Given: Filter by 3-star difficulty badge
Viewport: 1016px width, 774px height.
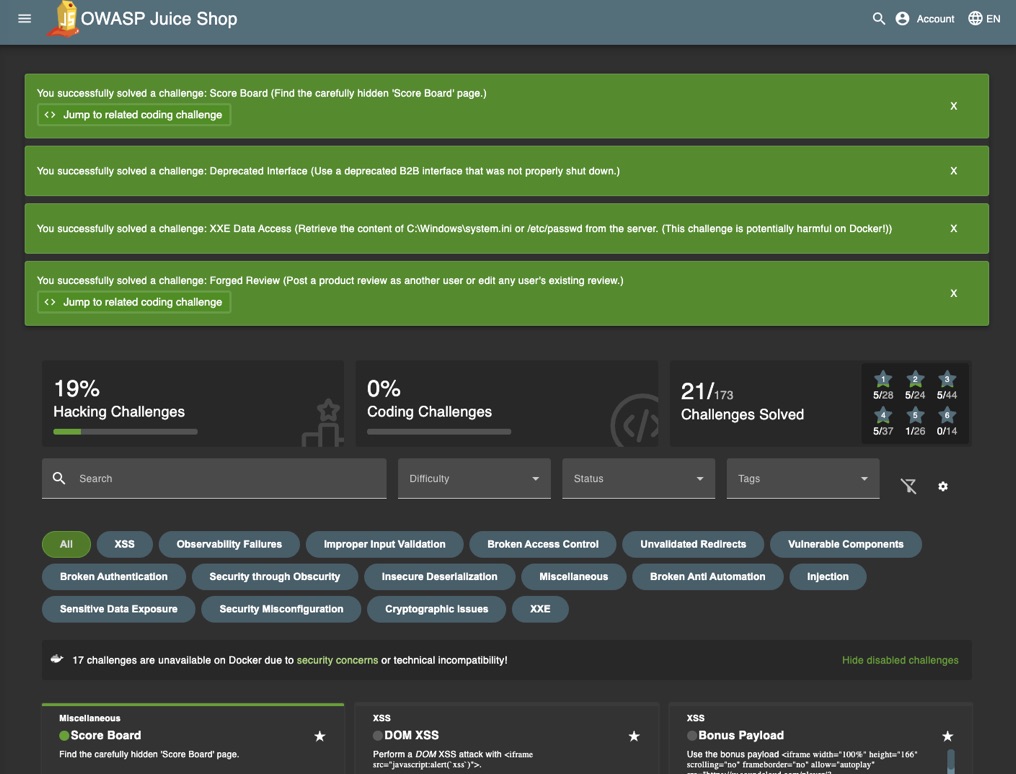Looking at the screenshot, I should click(947, 385).
